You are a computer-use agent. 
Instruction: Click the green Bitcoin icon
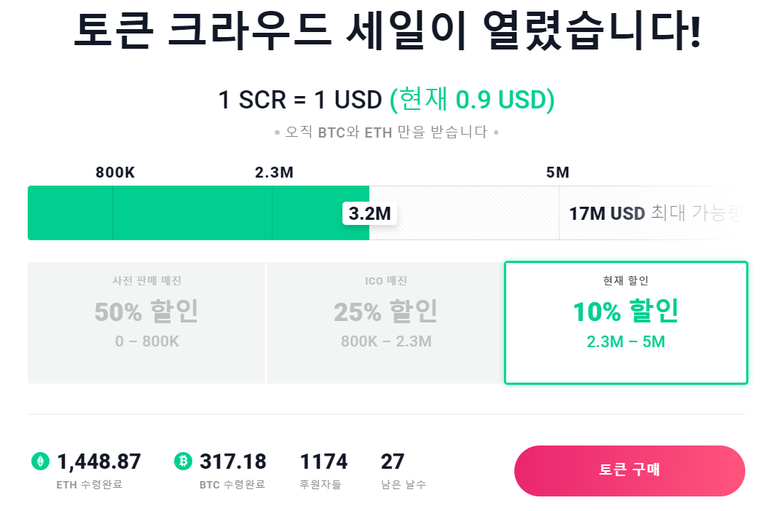pos(183,461)
